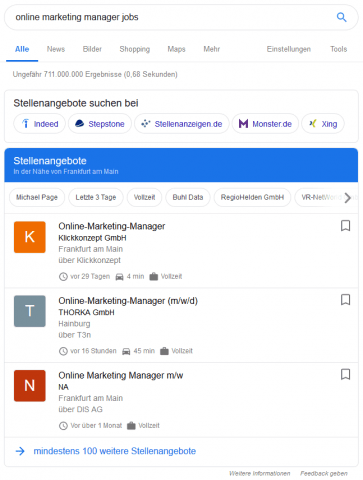This screenshot has width=363, height=480.
Task: Filter jobs by Letzte 3 Tage
Action: [96, 197]
